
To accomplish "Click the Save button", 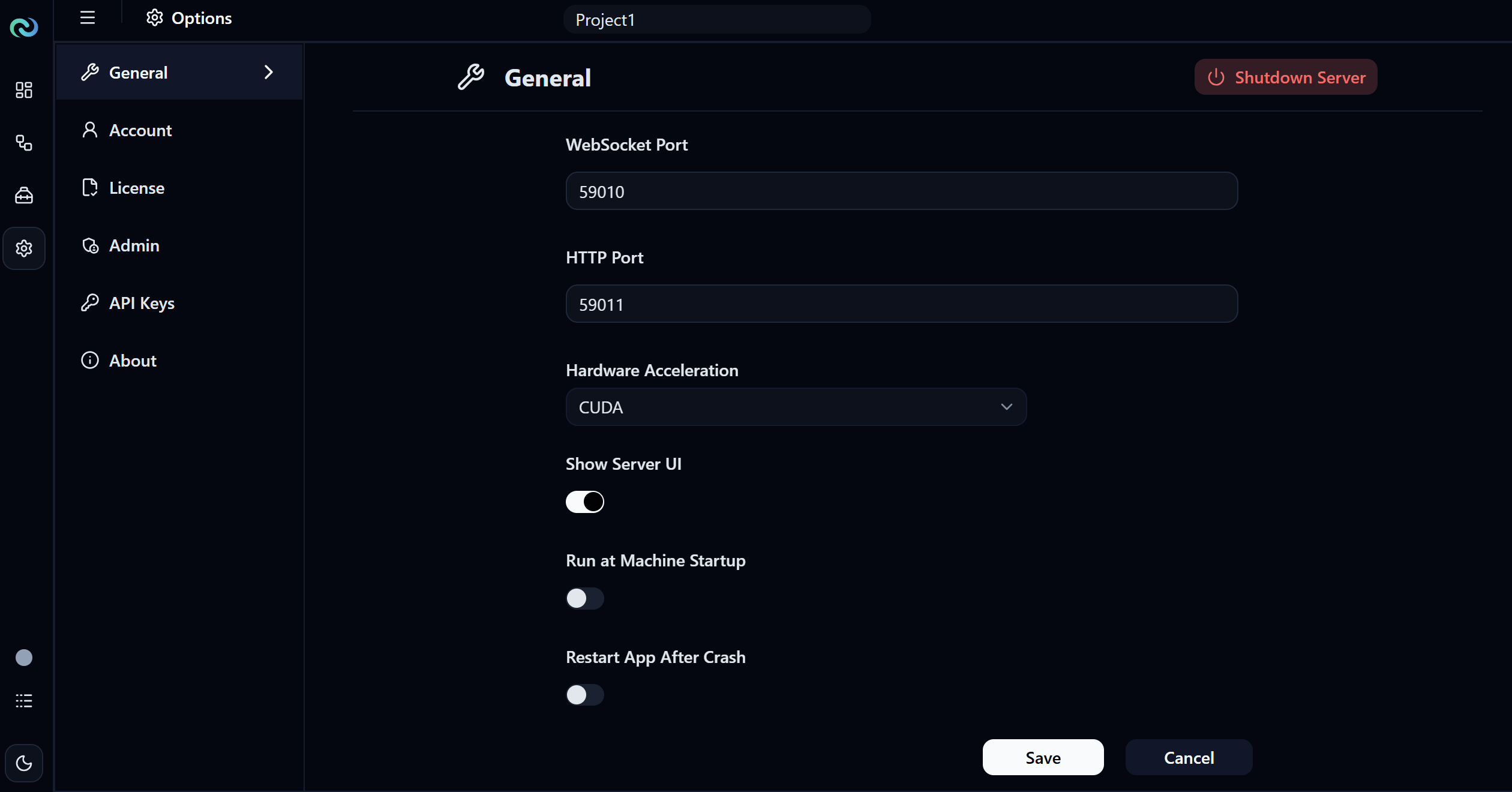I will coord(1043,757).
